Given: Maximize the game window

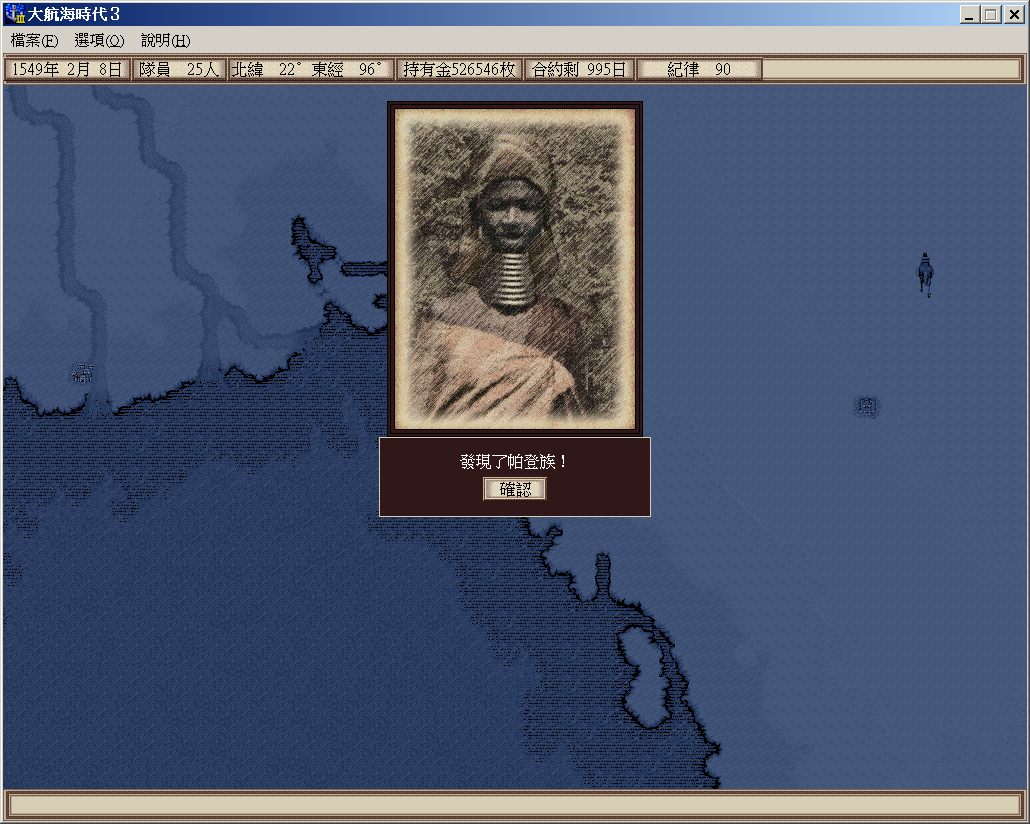Looking at the screenshot, I should [x=990, y=14].
